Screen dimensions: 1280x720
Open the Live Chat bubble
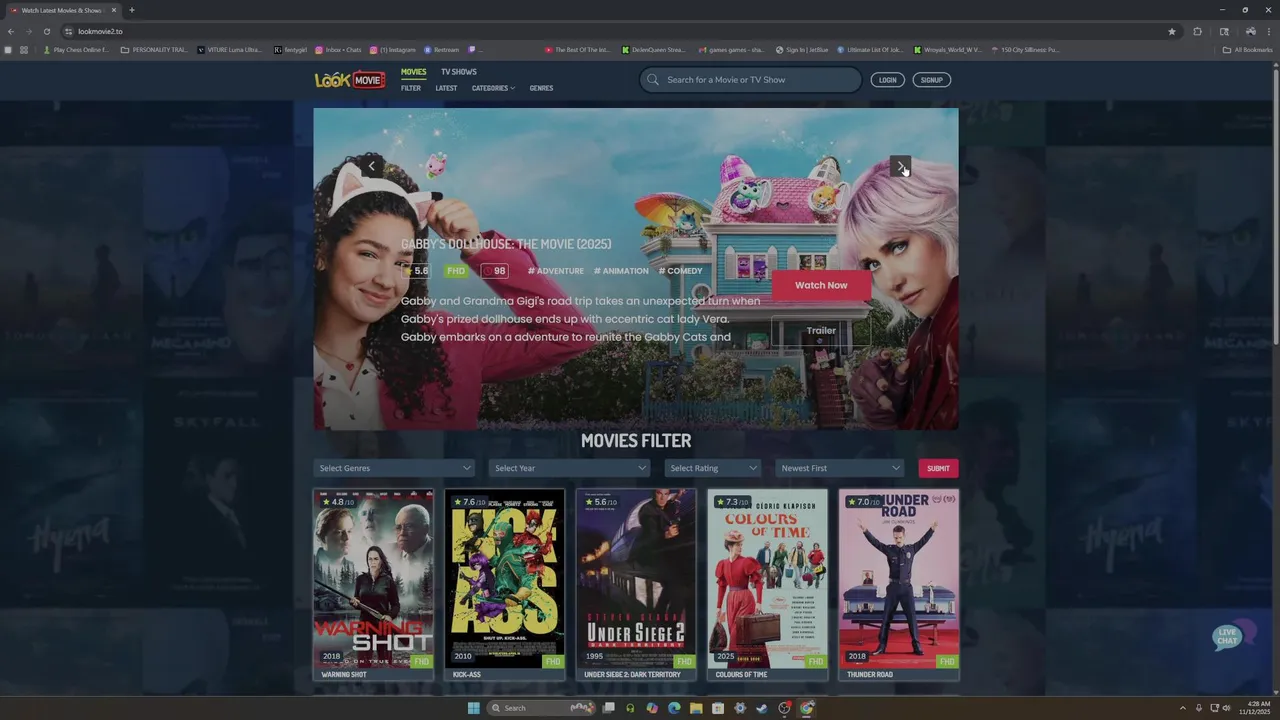coord(1232,635)
